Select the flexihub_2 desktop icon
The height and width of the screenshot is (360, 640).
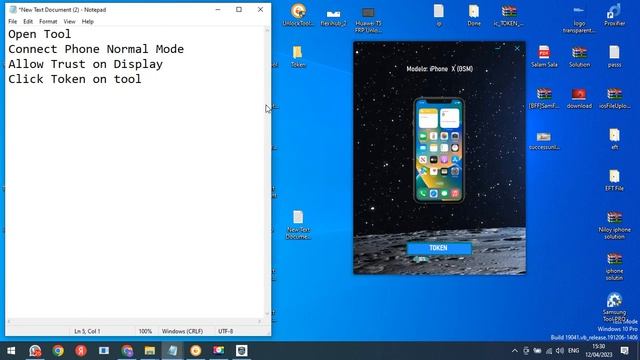pyautogui.click(x=333, y=16)
